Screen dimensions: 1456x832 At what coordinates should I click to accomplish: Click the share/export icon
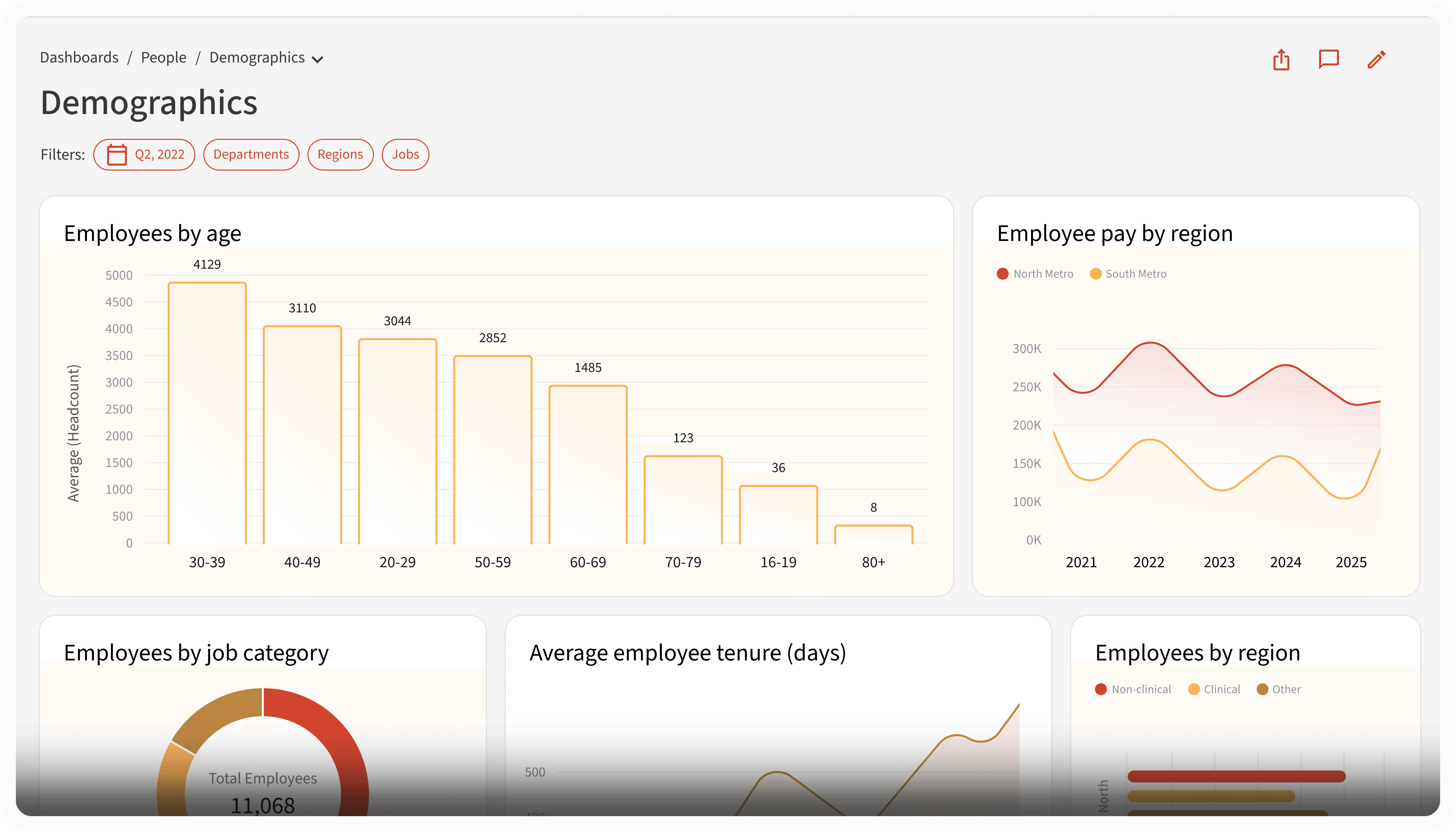1281,59
